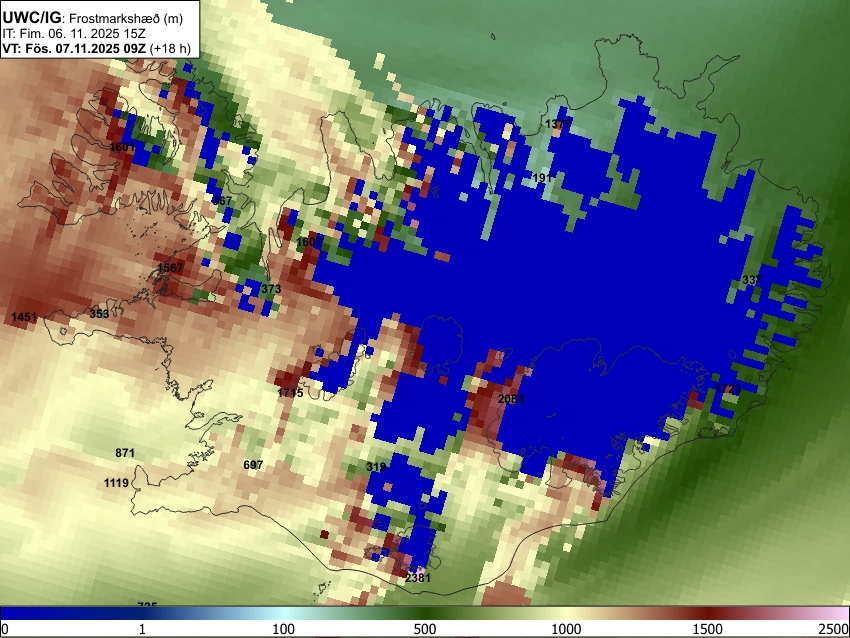850x638 pixels.
Task: Click the map value 191
Action: [x=542, y=178]
